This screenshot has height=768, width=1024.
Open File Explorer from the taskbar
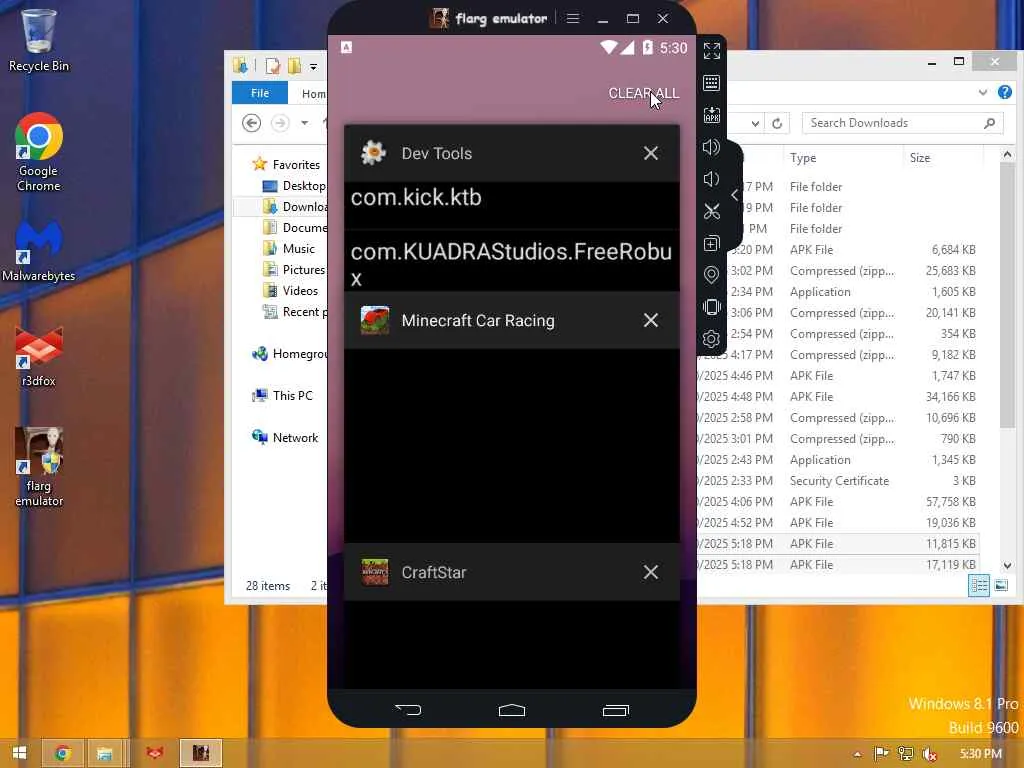coord(104,753)
